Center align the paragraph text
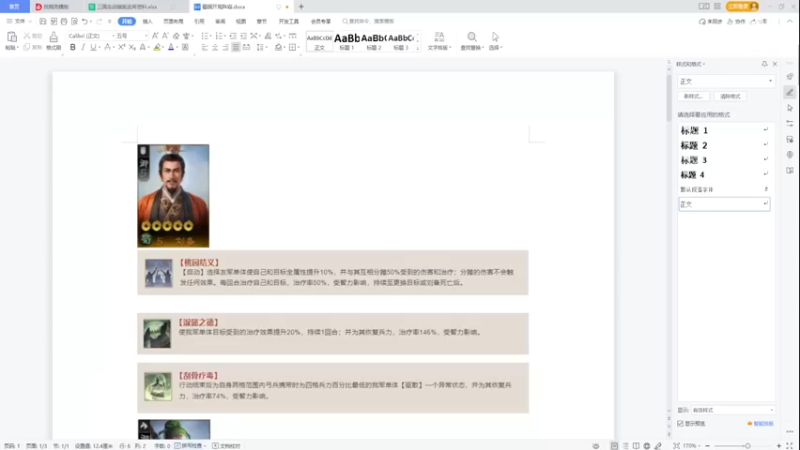Viewport: 800px width, 450px height. coord(215,47)
